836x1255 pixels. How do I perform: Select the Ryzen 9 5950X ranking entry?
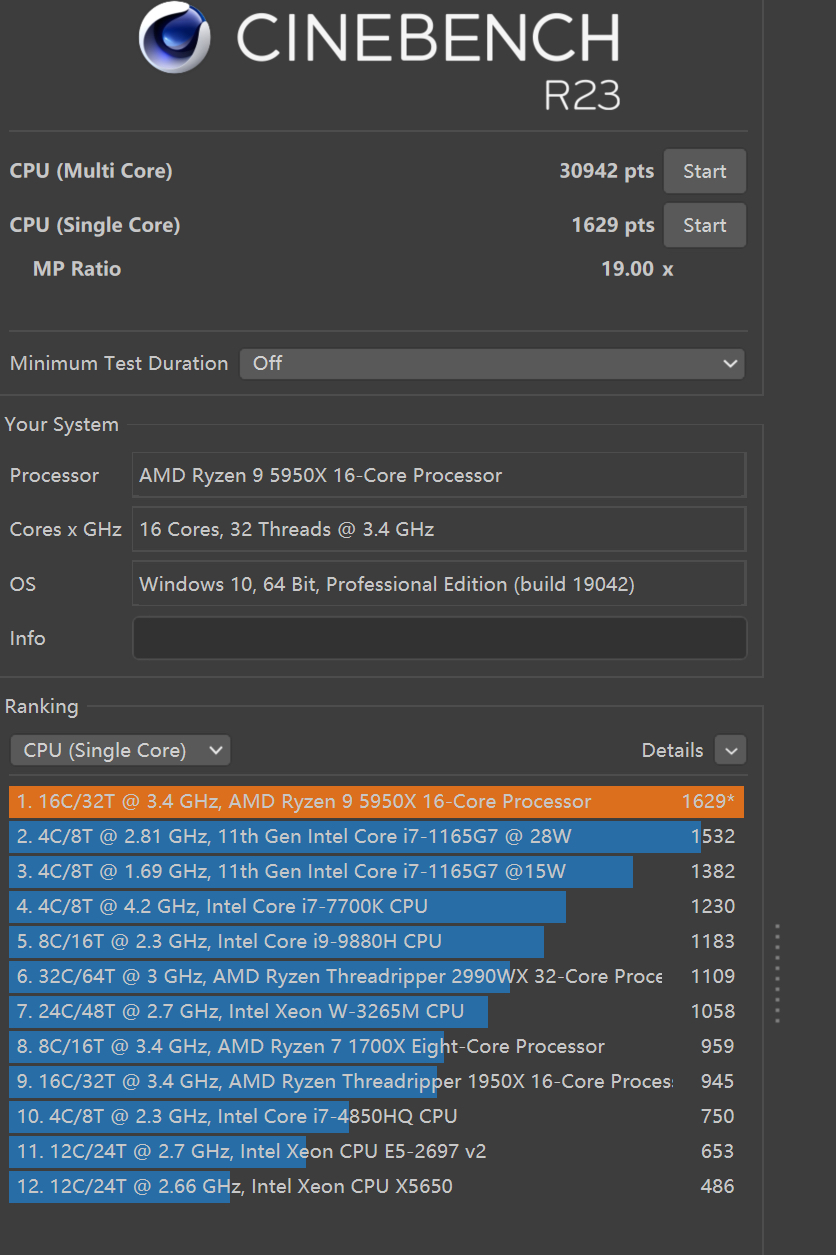tap(376, 801)
